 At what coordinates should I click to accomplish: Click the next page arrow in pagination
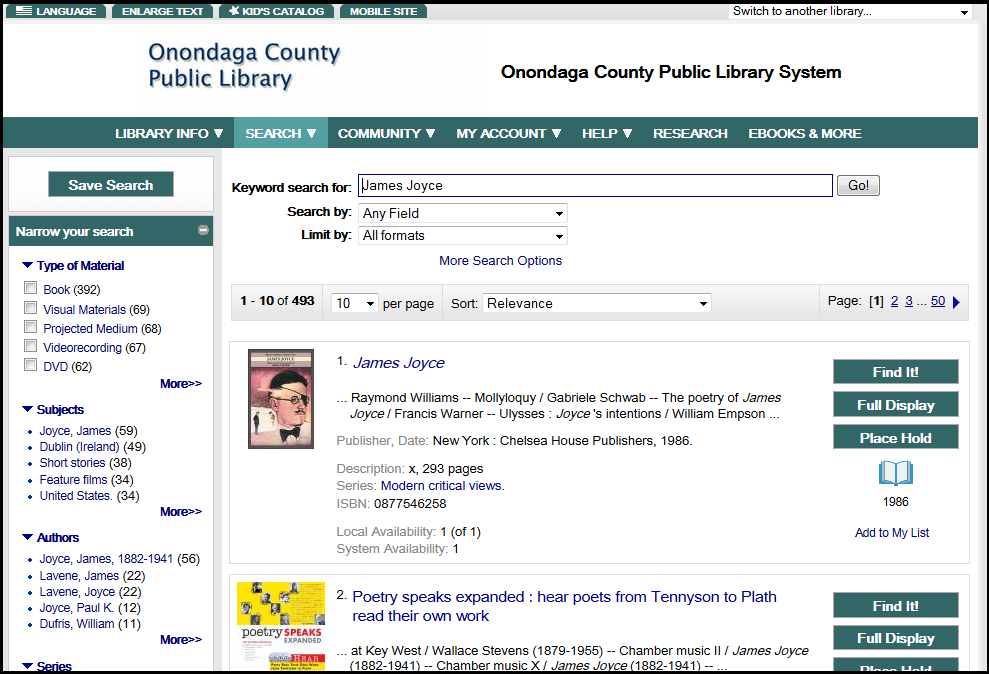click(x=957, y=302)
